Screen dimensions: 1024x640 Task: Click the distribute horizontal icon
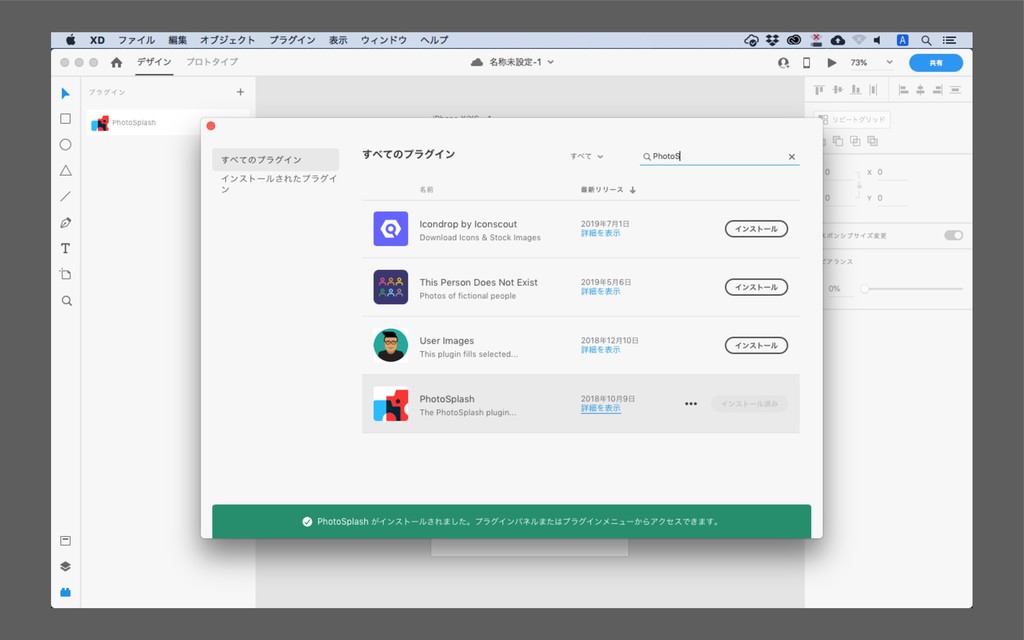click(x=873, y=89)
